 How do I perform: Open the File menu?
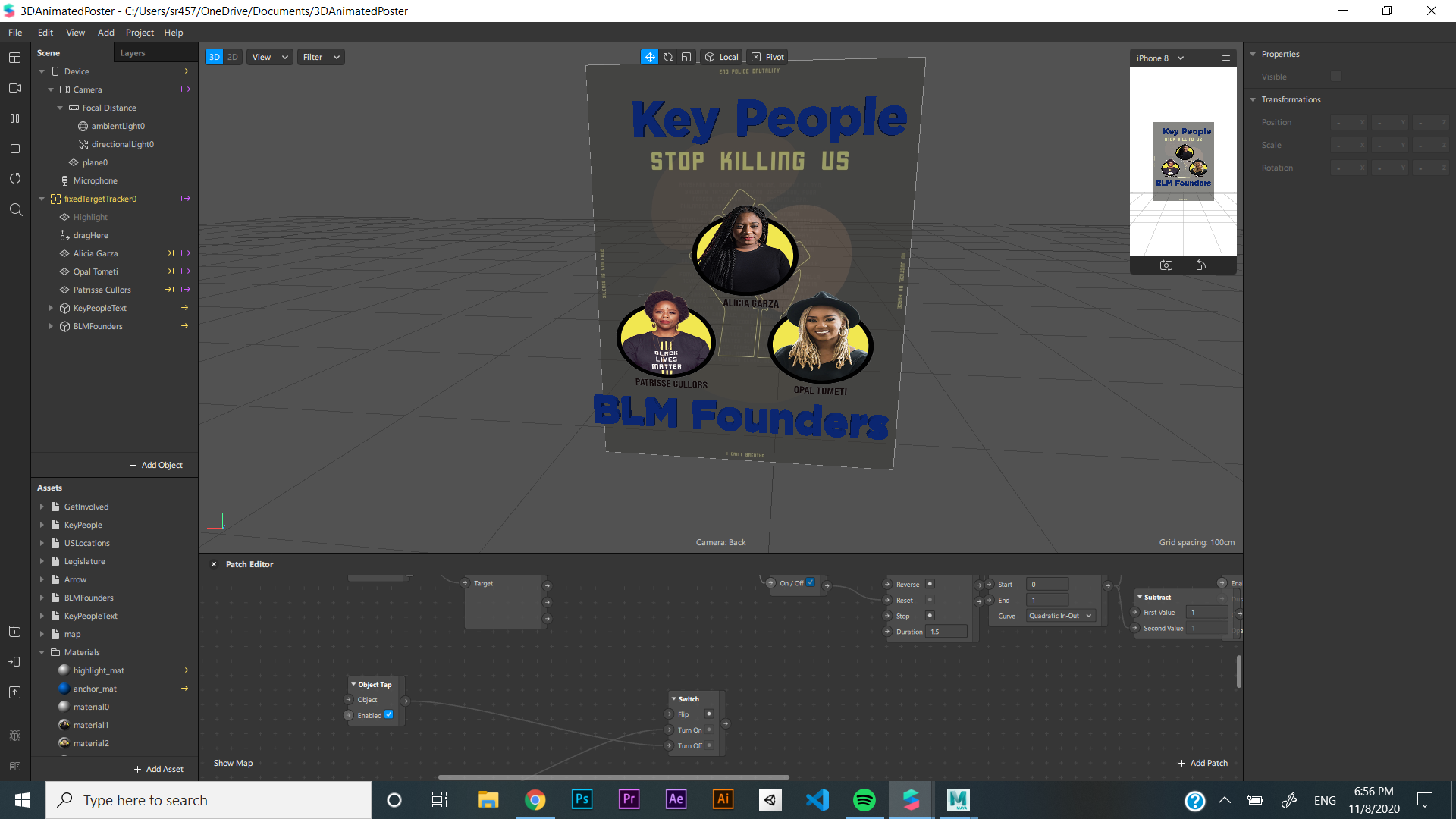coord(15,33)
